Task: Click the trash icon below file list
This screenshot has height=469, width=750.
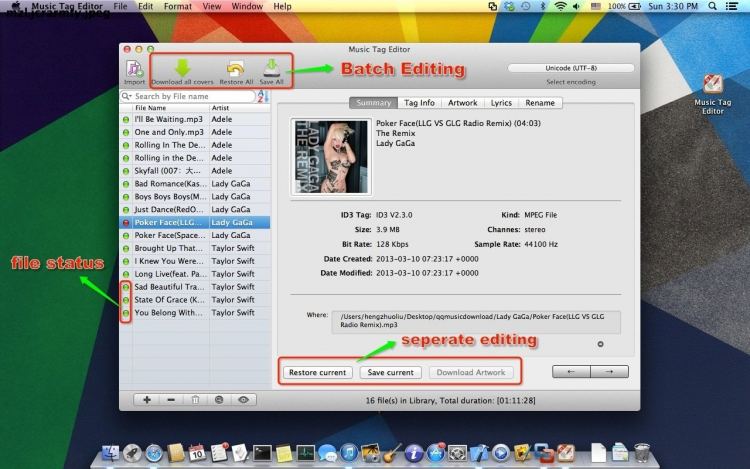Action: point(195,400)
